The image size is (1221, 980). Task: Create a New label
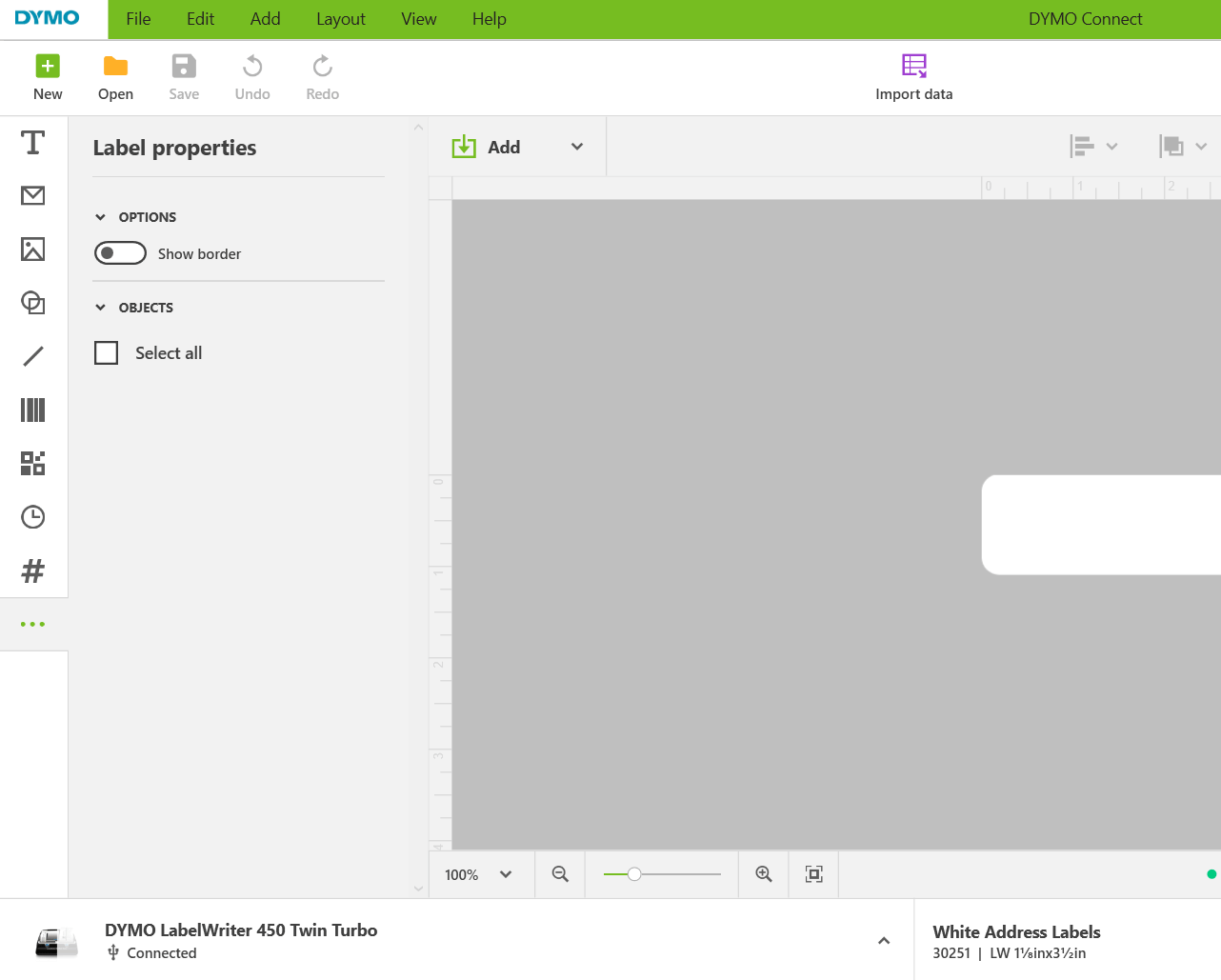[x=48, y=76]
